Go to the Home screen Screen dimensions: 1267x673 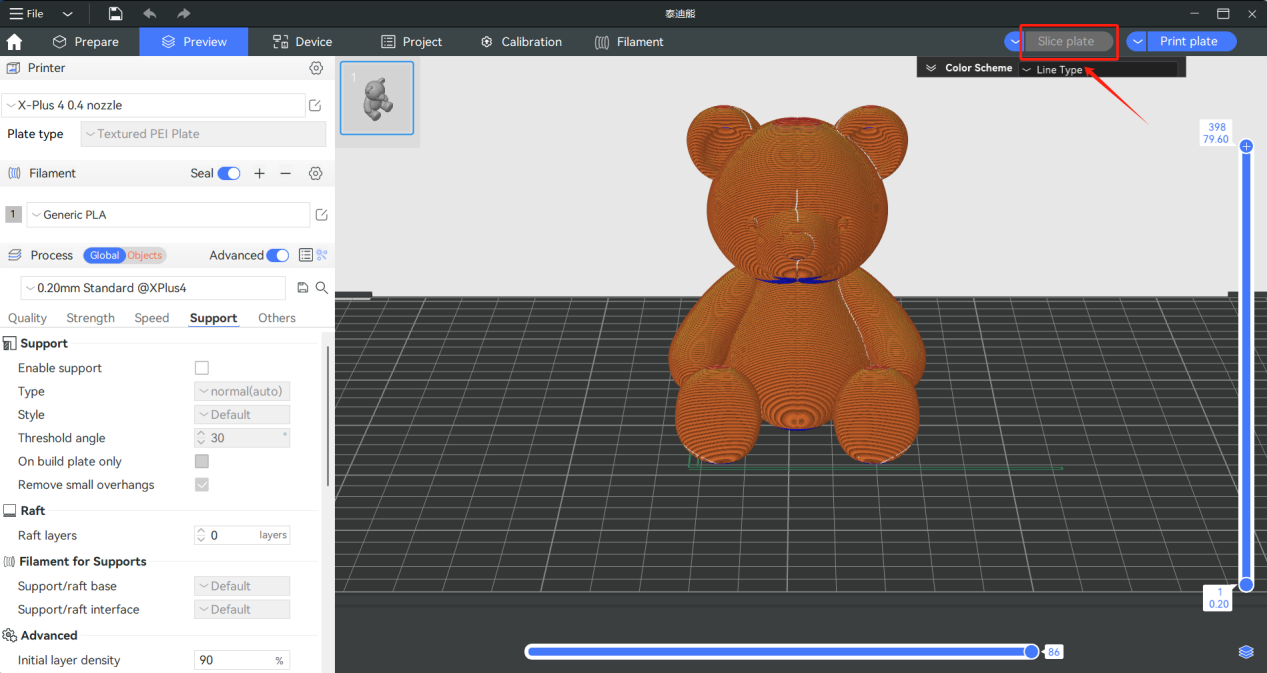click(x=14, y=42)
